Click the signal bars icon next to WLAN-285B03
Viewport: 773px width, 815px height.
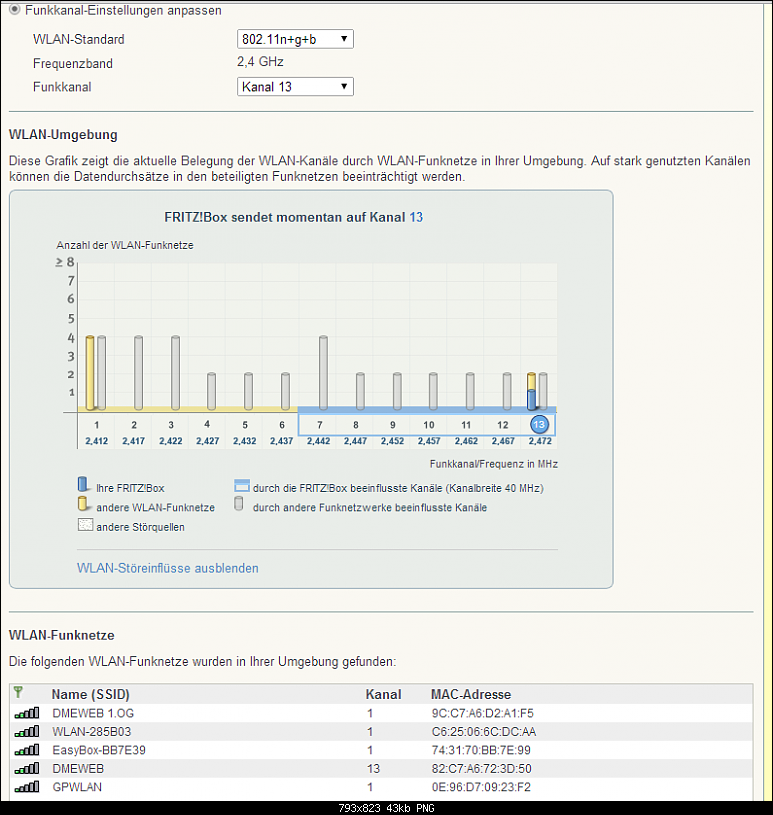[26, 732]
